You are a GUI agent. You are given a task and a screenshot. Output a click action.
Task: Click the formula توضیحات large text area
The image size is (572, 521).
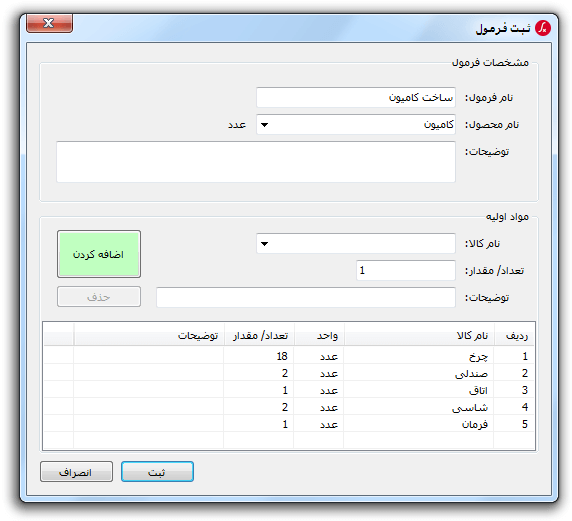pos(256,162)
